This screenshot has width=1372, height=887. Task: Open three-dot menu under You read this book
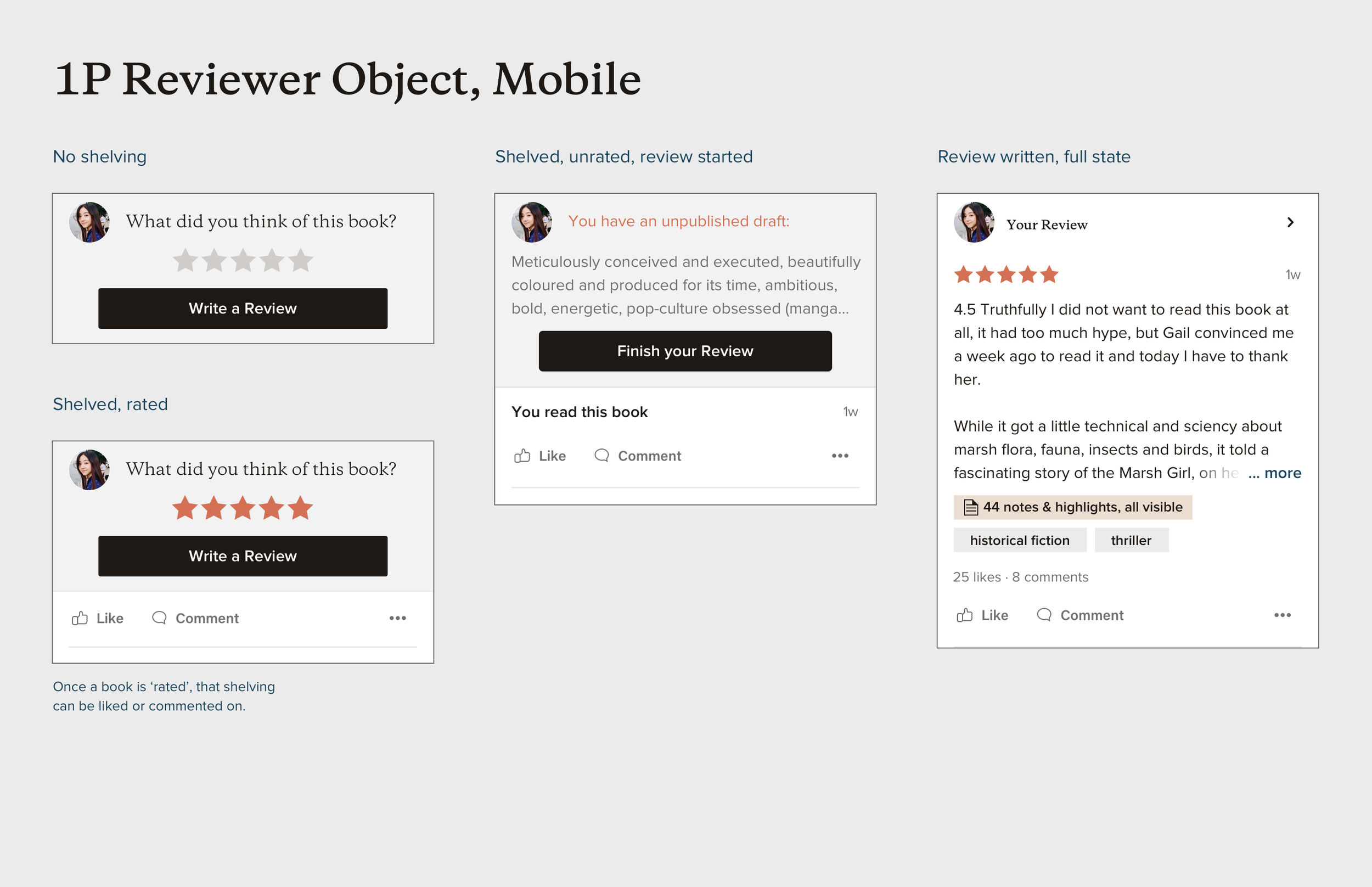840,456
